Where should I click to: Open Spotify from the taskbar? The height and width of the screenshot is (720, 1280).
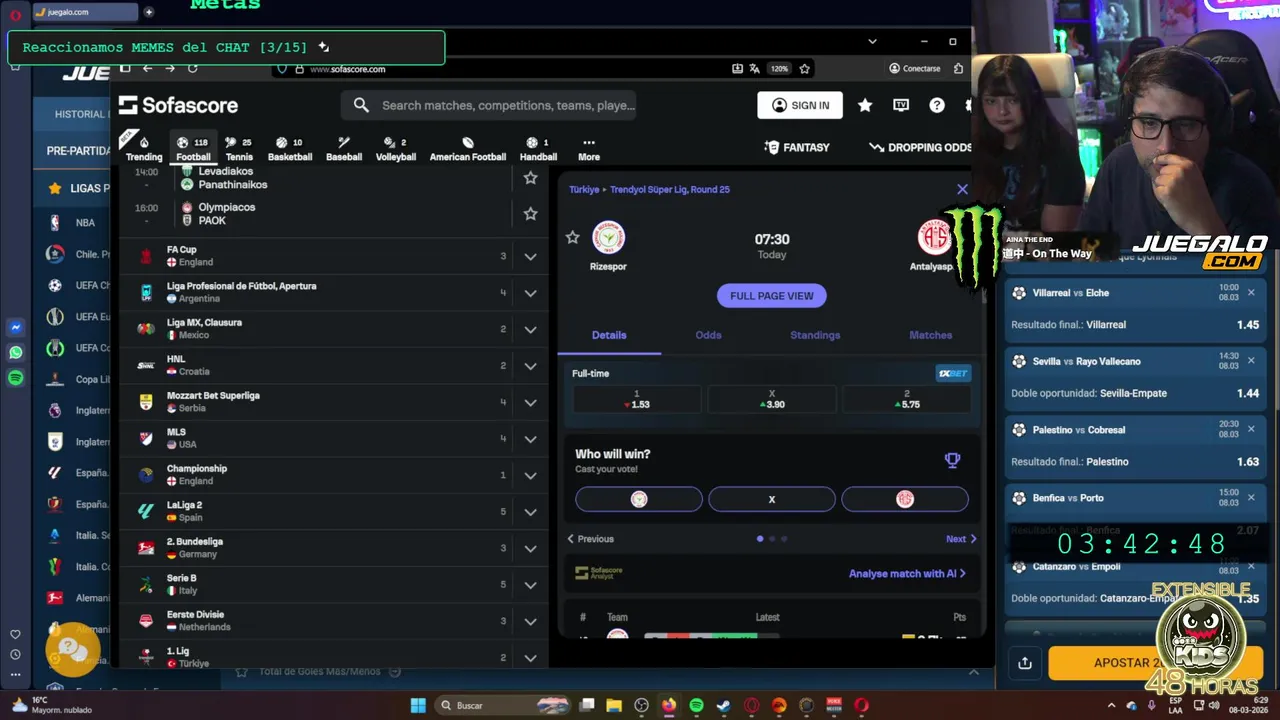click(696, 705)
